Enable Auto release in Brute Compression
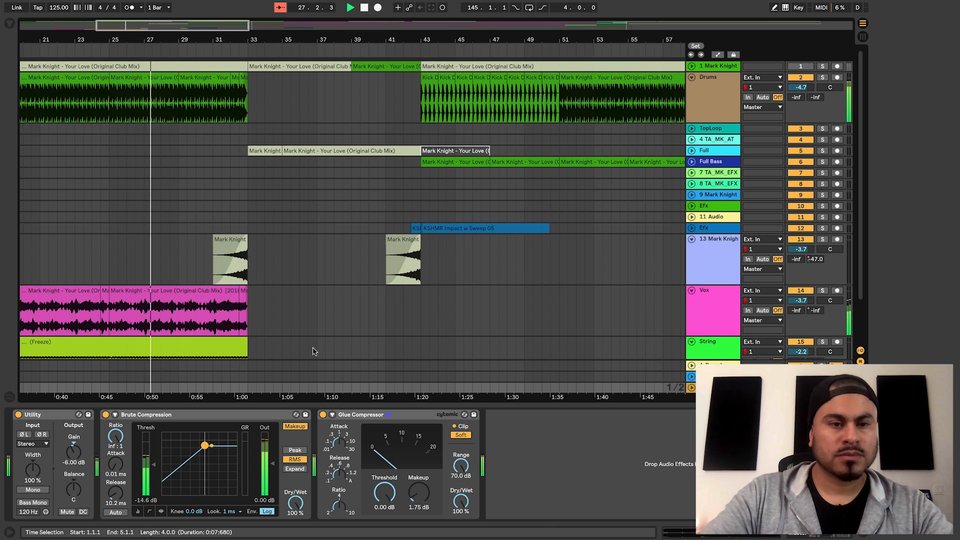Viewport: 960px width, 540px height. pos(115,512)
